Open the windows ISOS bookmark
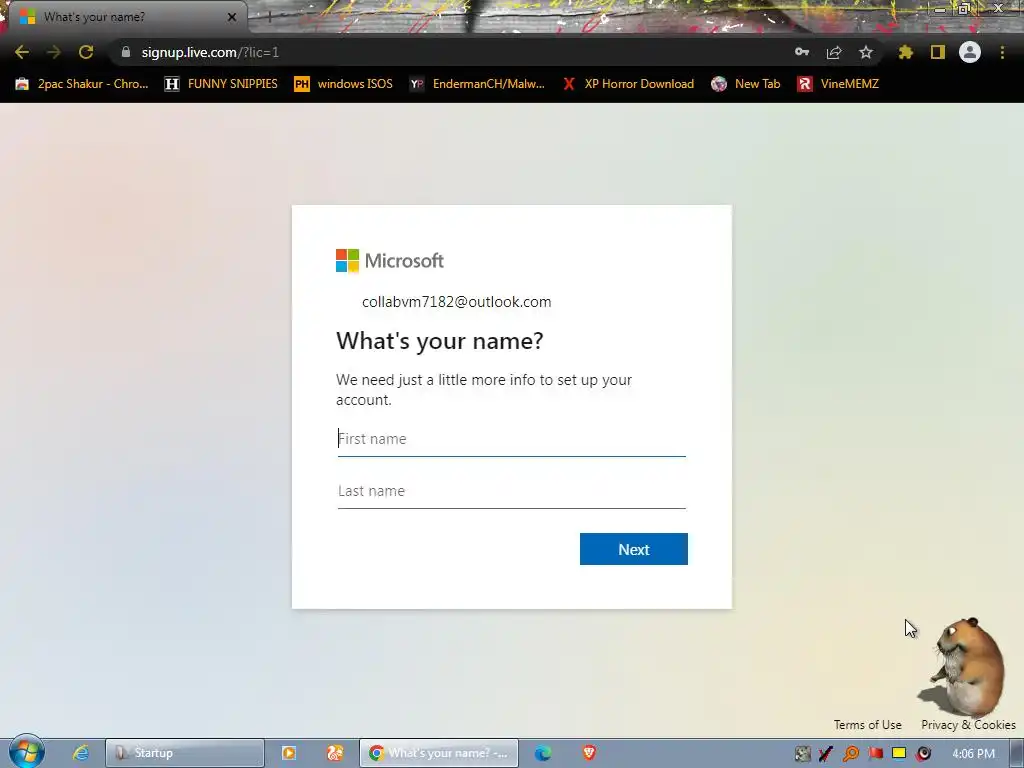This screenshot has height=768, width=1024. tap(344, 84)
